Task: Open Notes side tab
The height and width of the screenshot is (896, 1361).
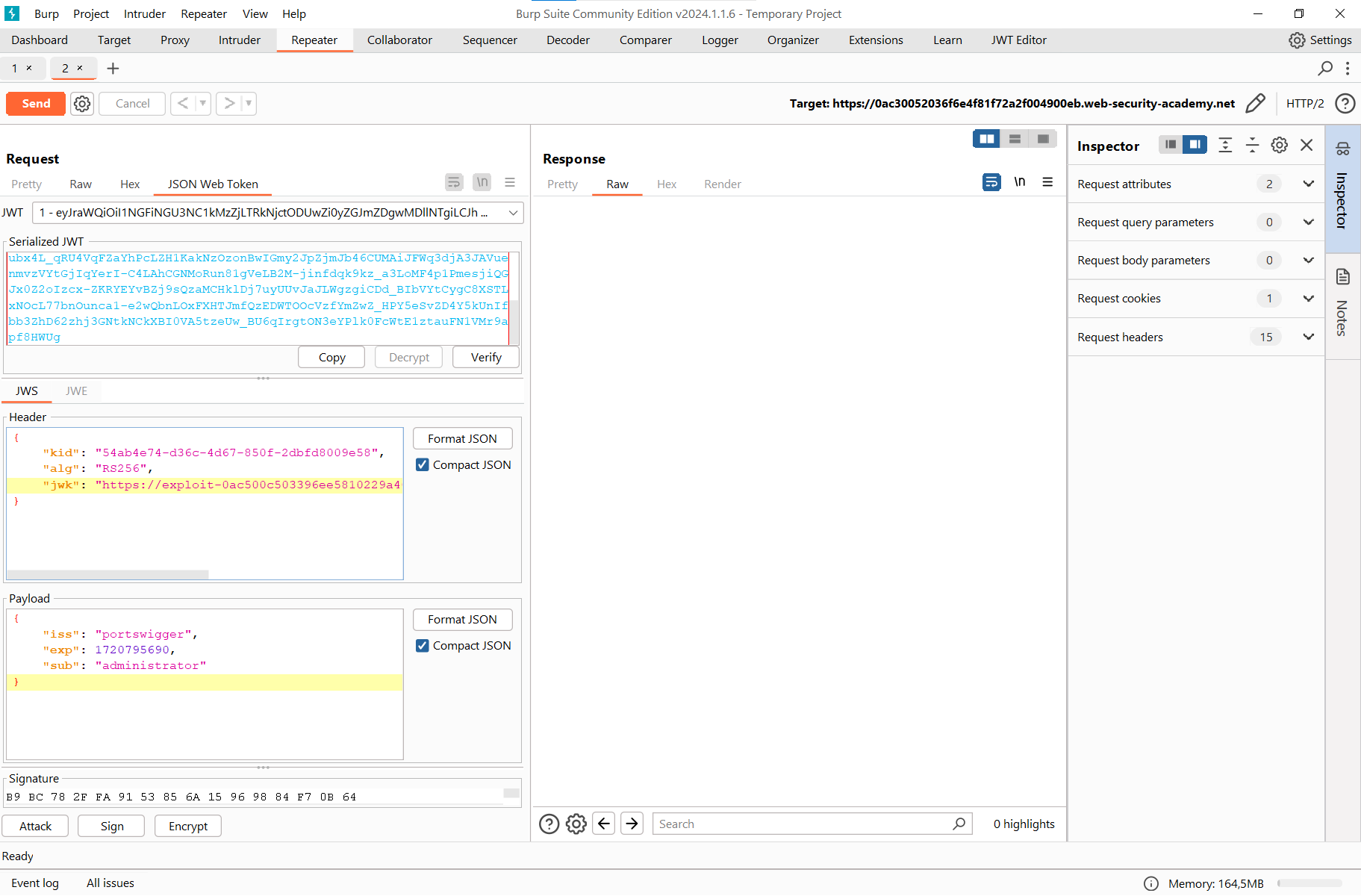Action: [x=1342, y=306]
